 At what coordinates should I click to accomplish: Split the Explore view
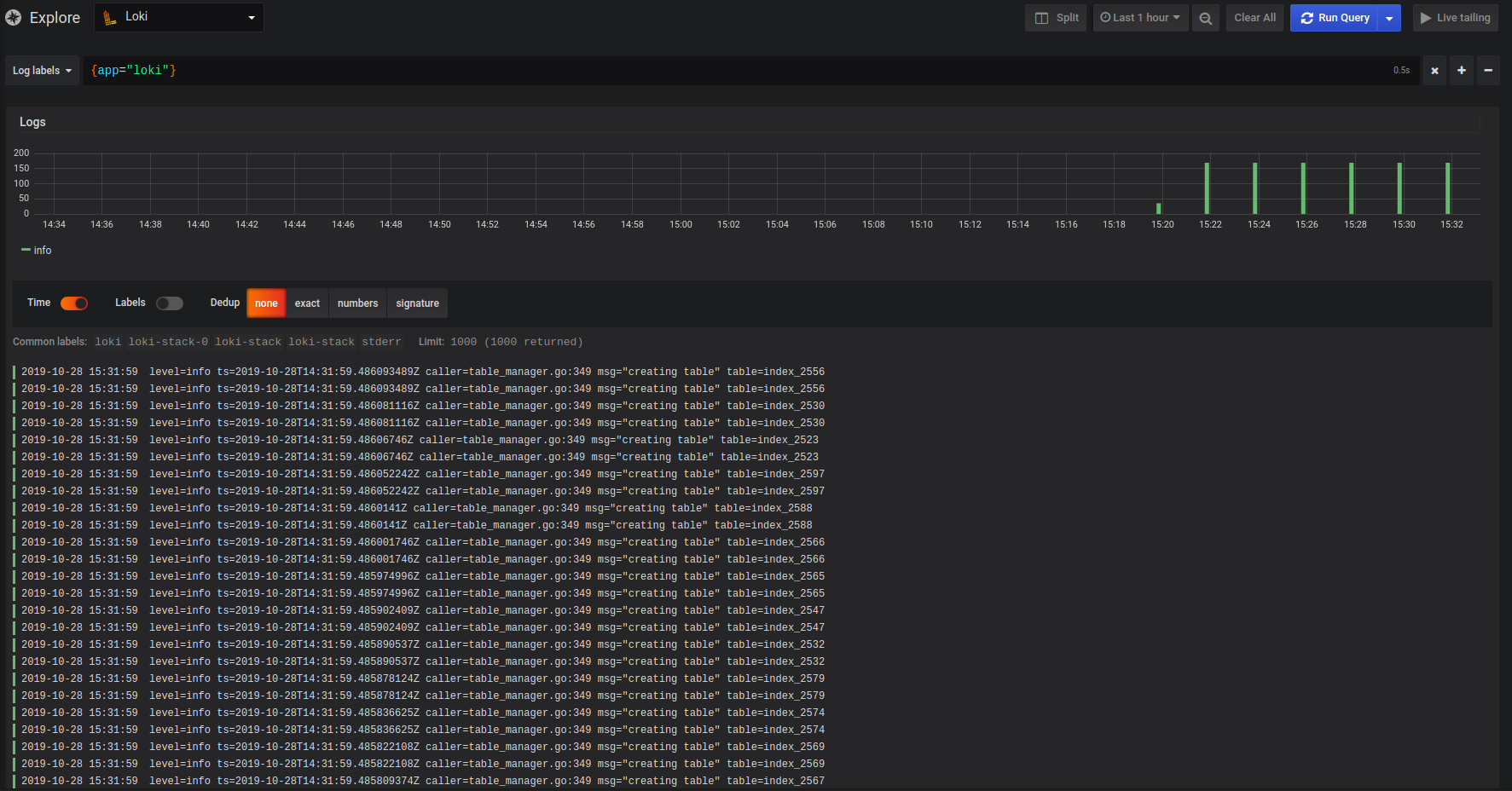coord(1057,18)
